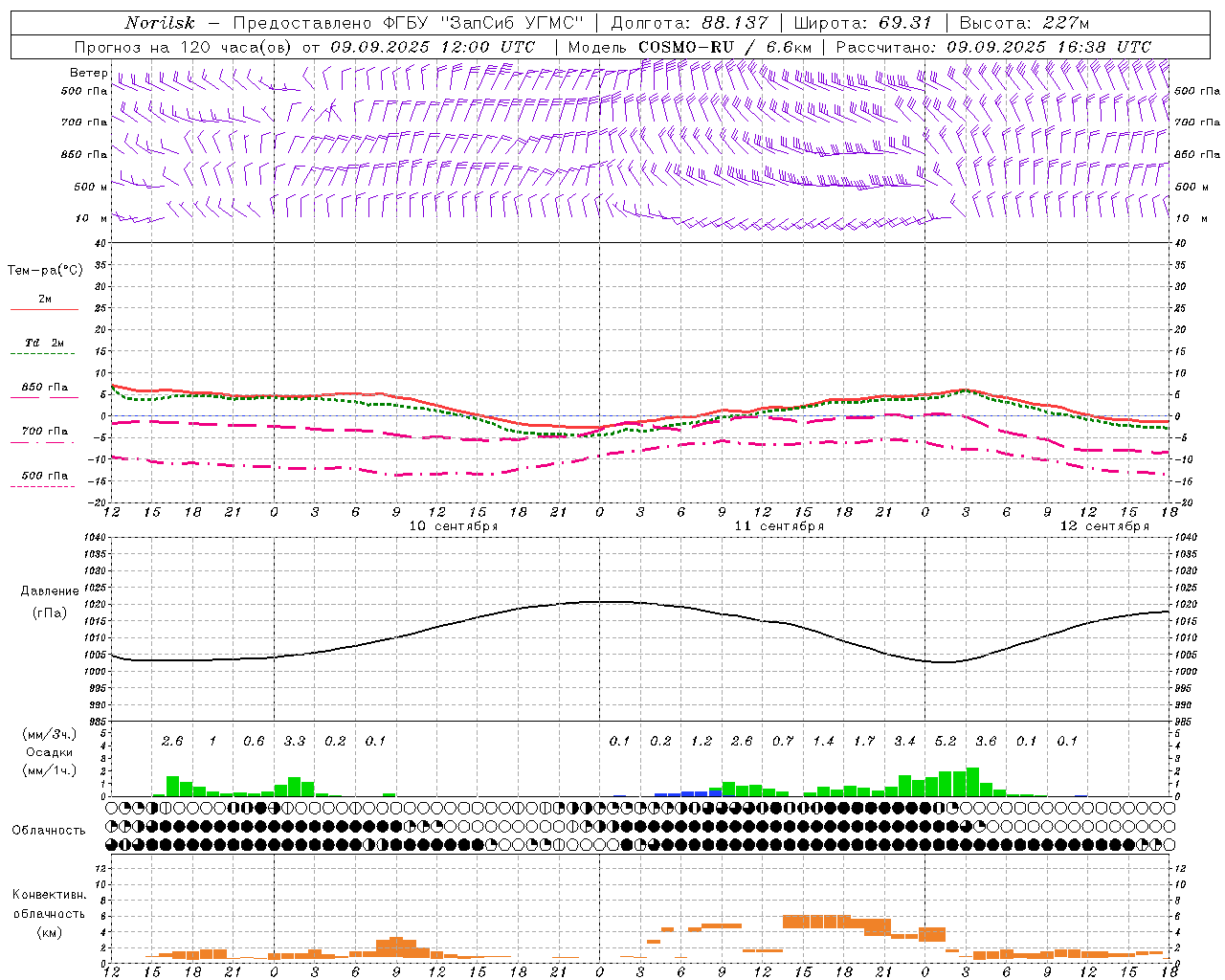Click the '(мм/1ч.)' units label
Screen dimensions: 1225x980
(x=49, y=769)
